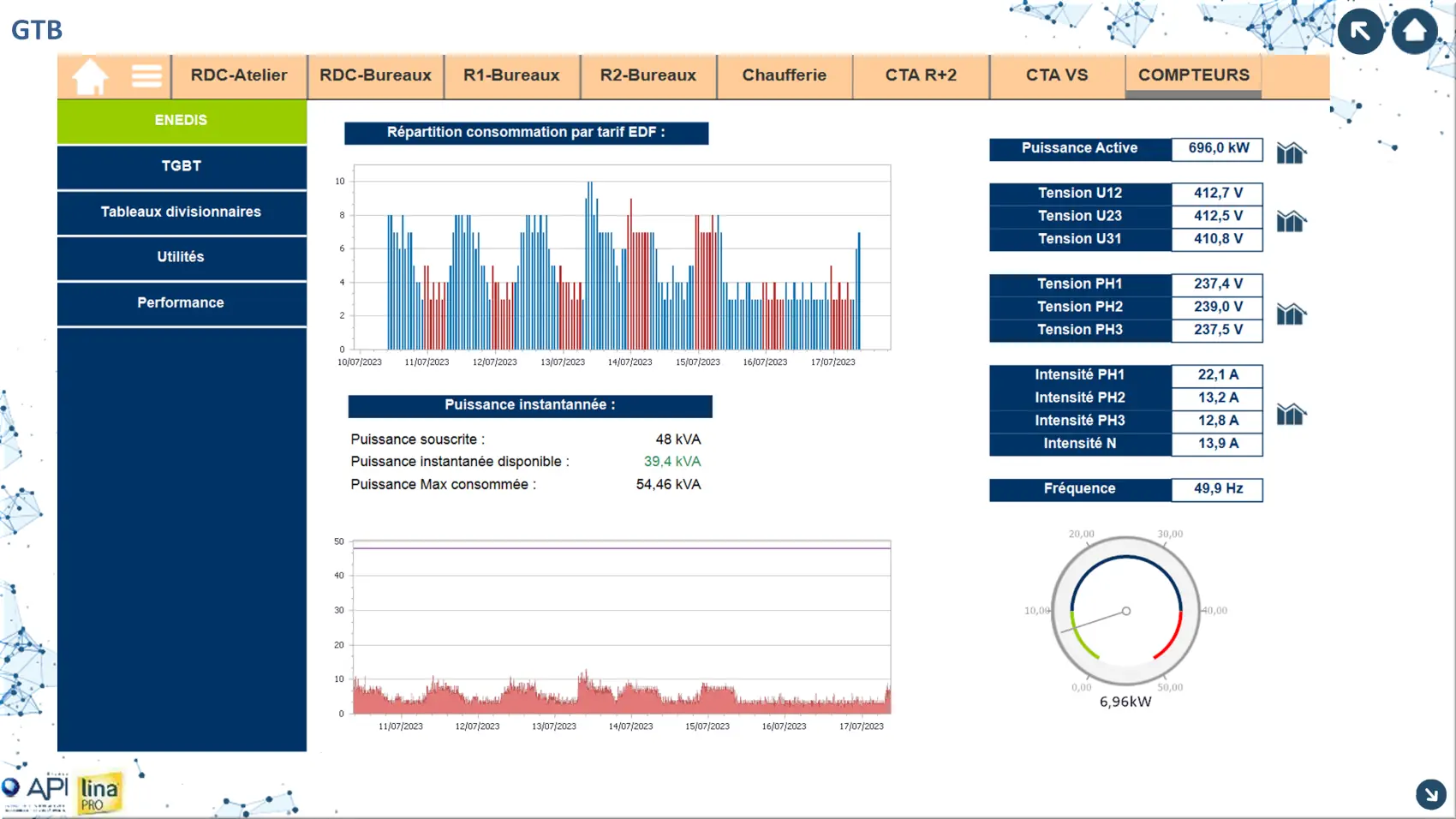Open the chart icon beside Tension PH2
1456x819 pixels.
pos(1291,314)
